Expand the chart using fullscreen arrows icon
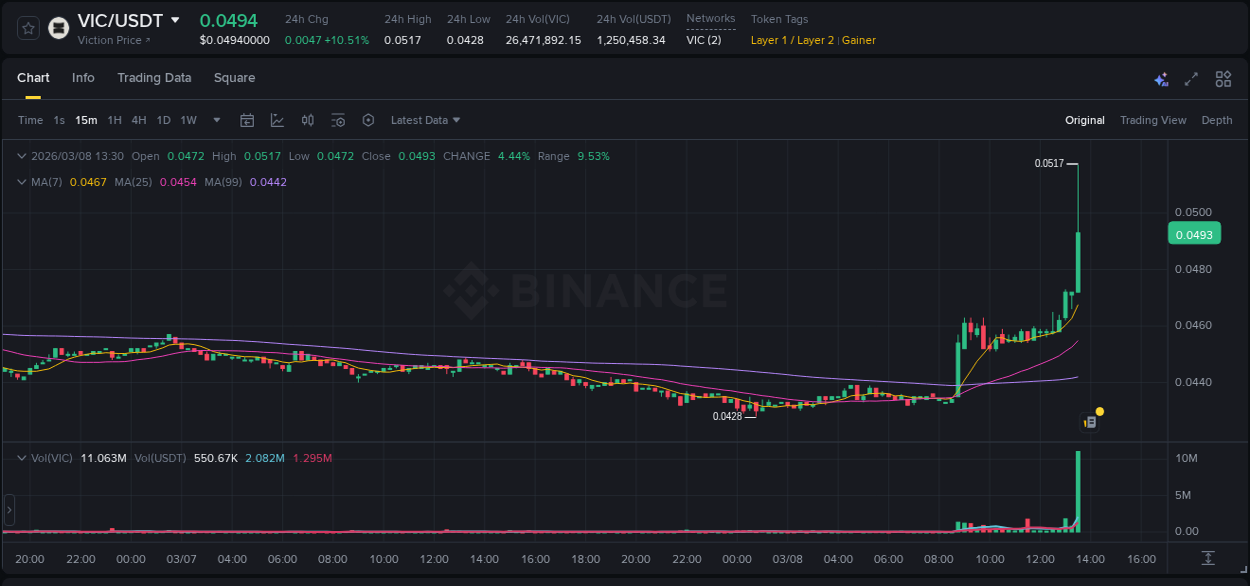This screenshot has height=586, width=1250. (x=1191, y=78)
